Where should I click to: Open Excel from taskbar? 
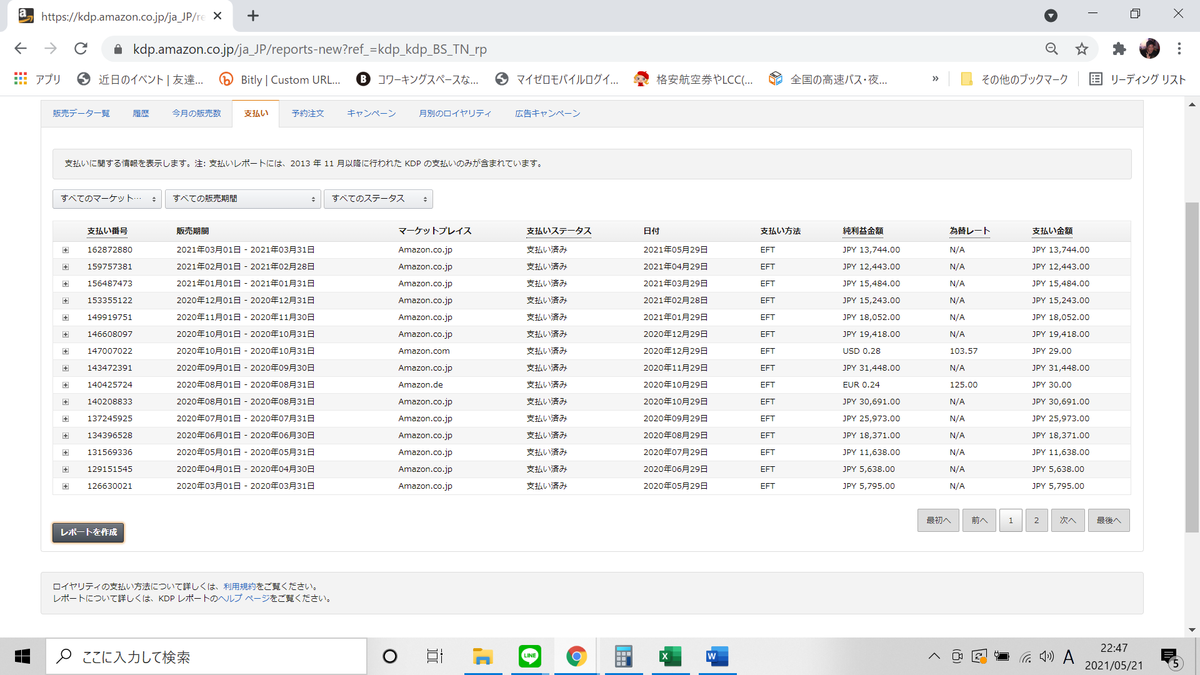coord(669,656)
